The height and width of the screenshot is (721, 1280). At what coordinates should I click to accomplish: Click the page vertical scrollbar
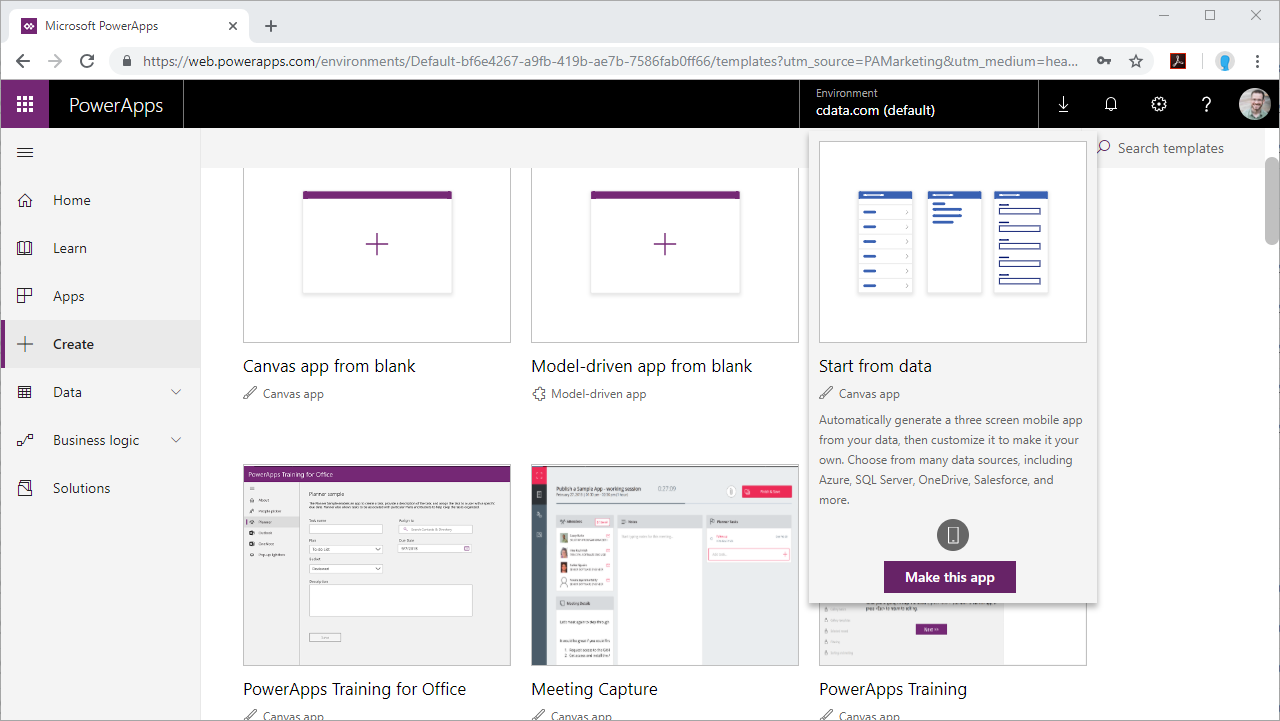pos(1272,200)
